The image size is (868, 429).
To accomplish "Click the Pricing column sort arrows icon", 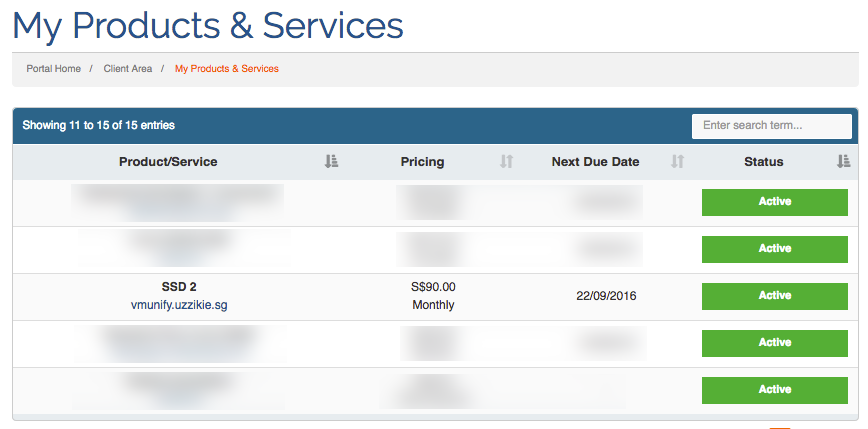I will pos(507,162).
